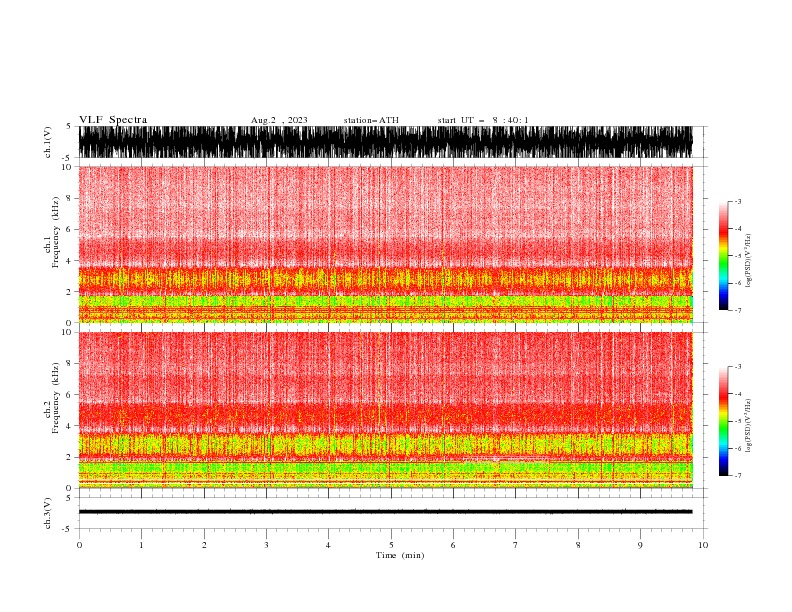This screenshot has height=612, width=792.
Task: Click the time axis tick label 6
Action: [x=453, y=545]
